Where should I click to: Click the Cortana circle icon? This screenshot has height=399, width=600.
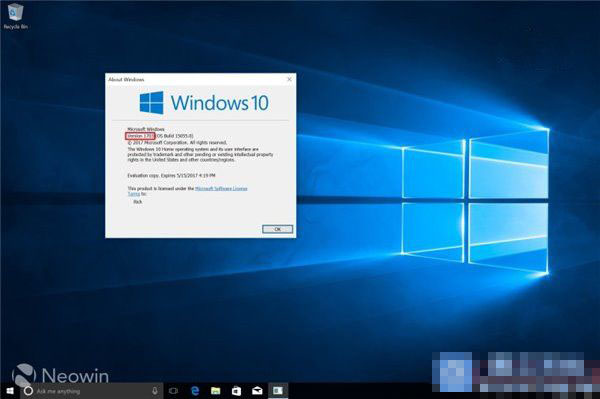point(28,391)
